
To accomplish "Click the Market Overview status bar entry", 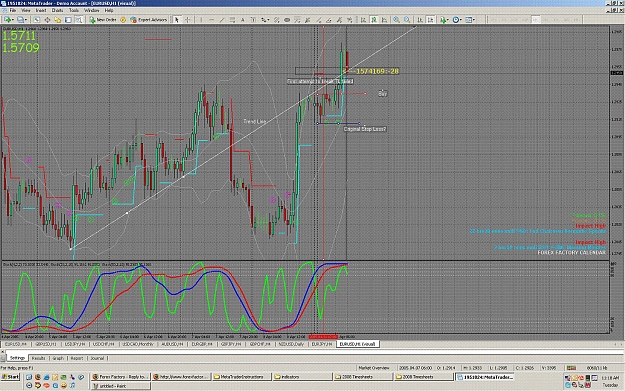I will pyautogui.click(x=374, y=367).
